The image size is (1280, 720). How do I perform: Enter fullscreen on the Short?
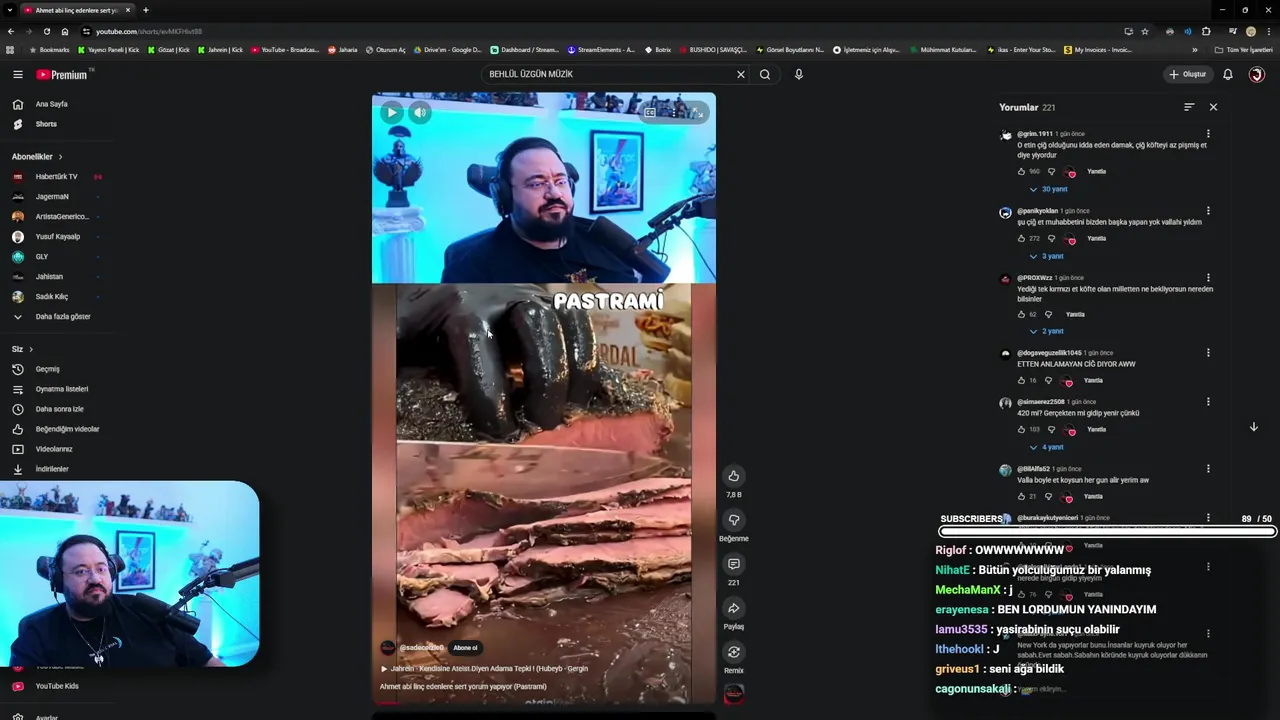(698, 113)
